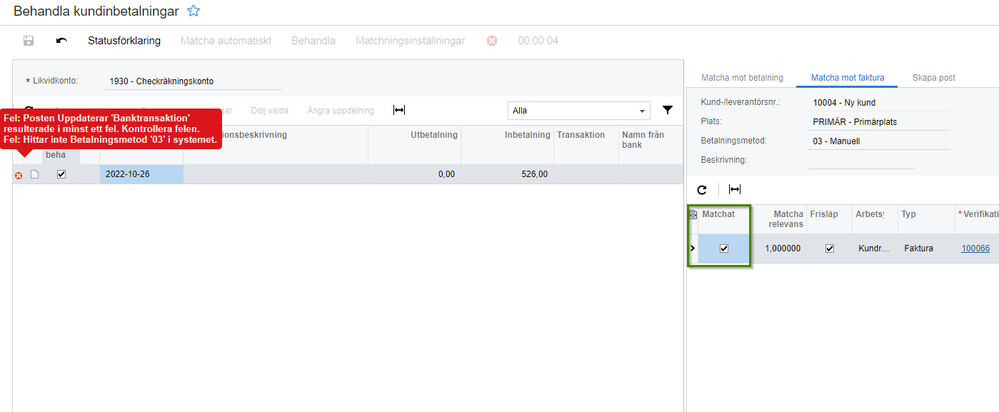Click the red cancel processing icon
This screenshot has width=999, height=412.
click(x=492, y=41)
